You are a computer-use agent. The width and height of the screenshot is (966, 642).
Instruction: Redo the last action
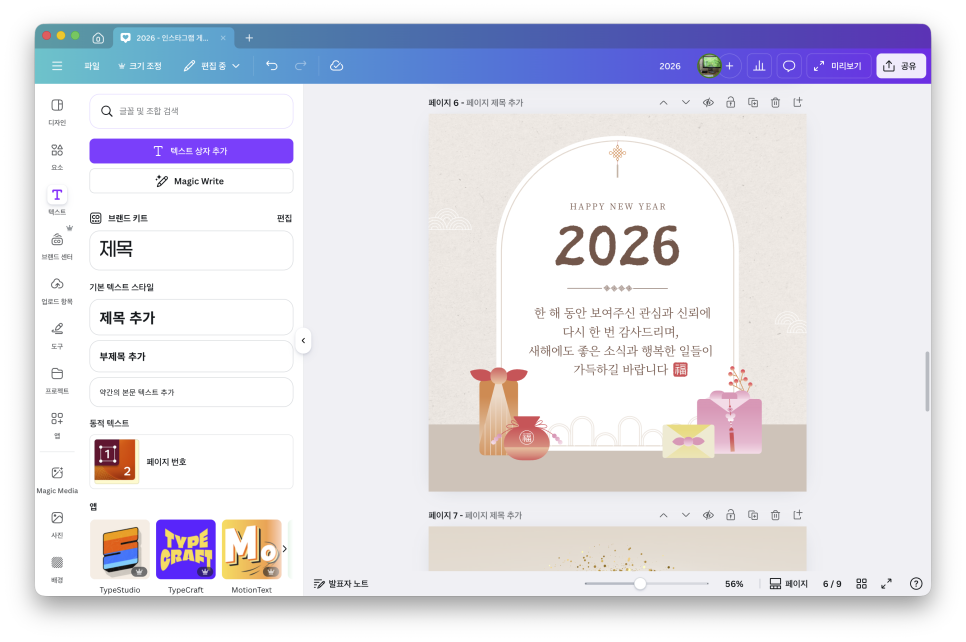point(301,66)
